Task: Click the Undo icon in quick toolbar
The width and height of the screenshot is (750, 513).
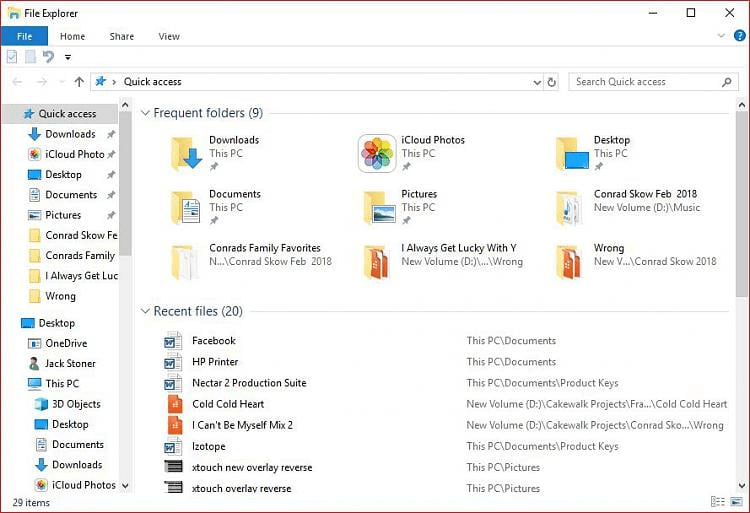Action: 48,57
